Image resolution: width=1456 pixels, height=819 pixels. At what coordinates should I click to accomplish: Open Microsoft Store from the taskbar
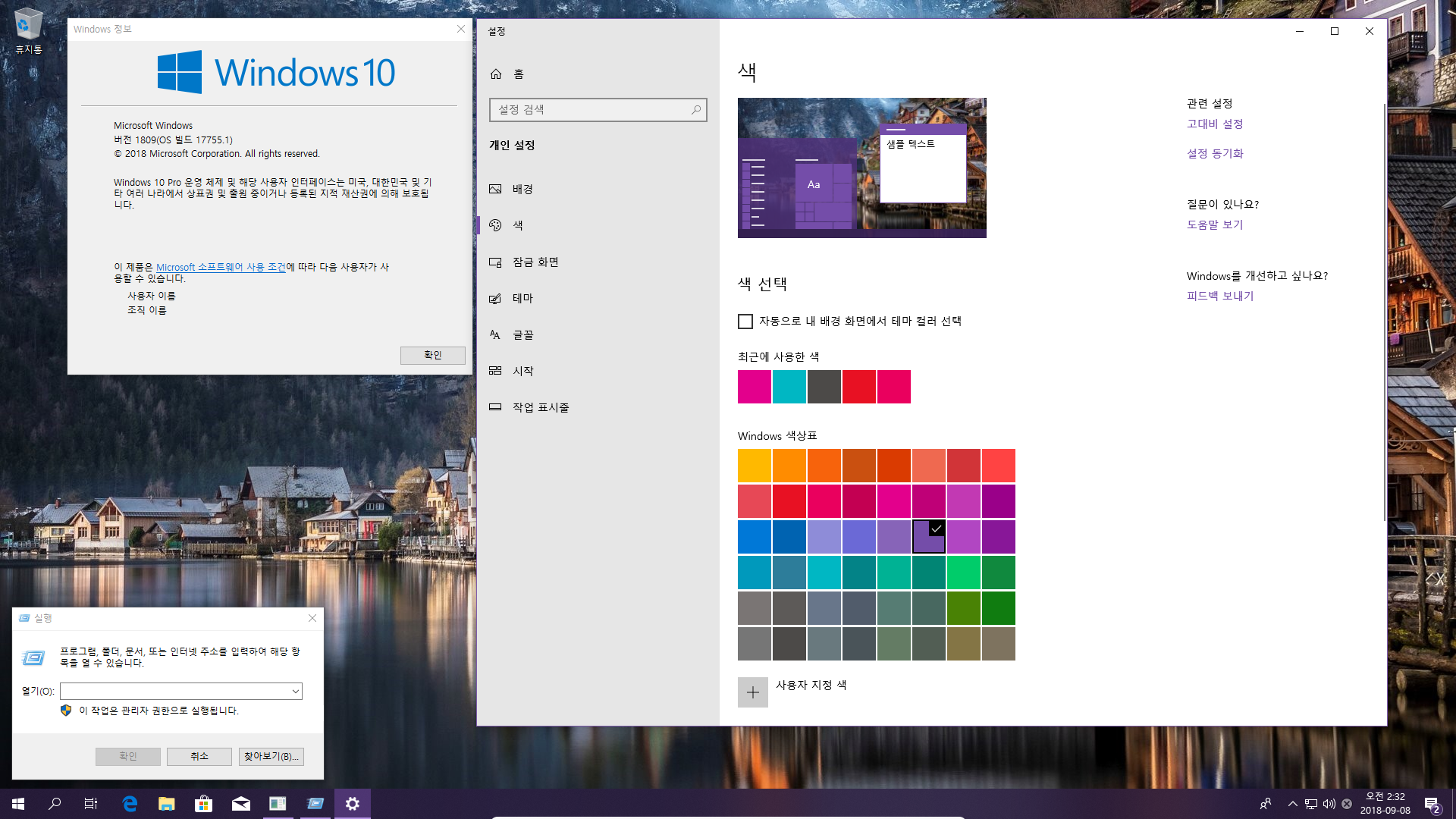point(204,804)
